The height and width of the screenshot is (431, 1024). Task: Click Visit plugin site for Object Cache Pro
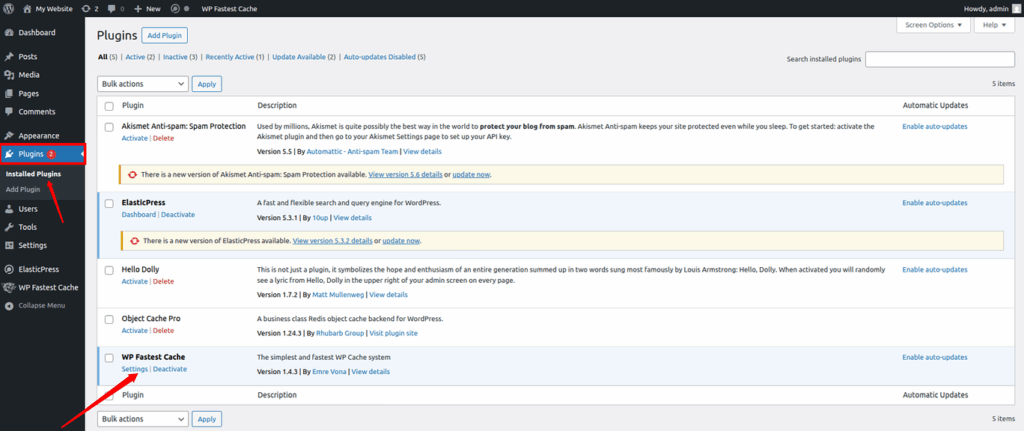393,334
